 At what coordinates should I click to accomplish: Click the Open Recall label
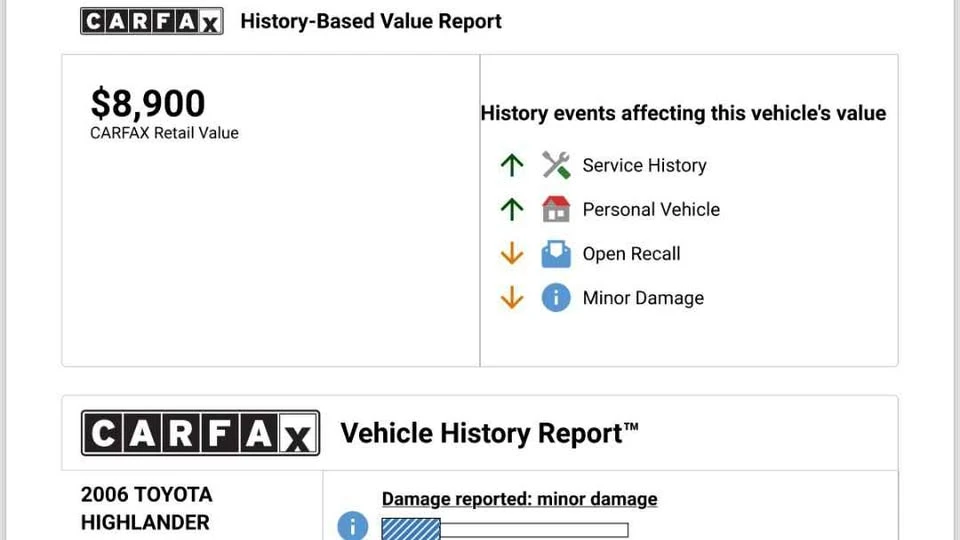click(631, 253)
